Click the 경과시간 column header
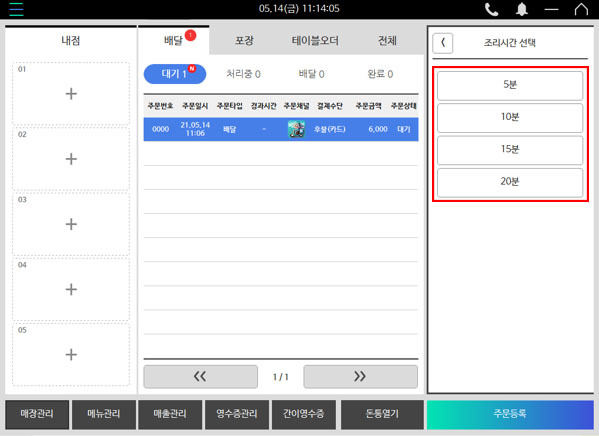The width and height of the screenshot is (599, 436). tap(264, 106)
